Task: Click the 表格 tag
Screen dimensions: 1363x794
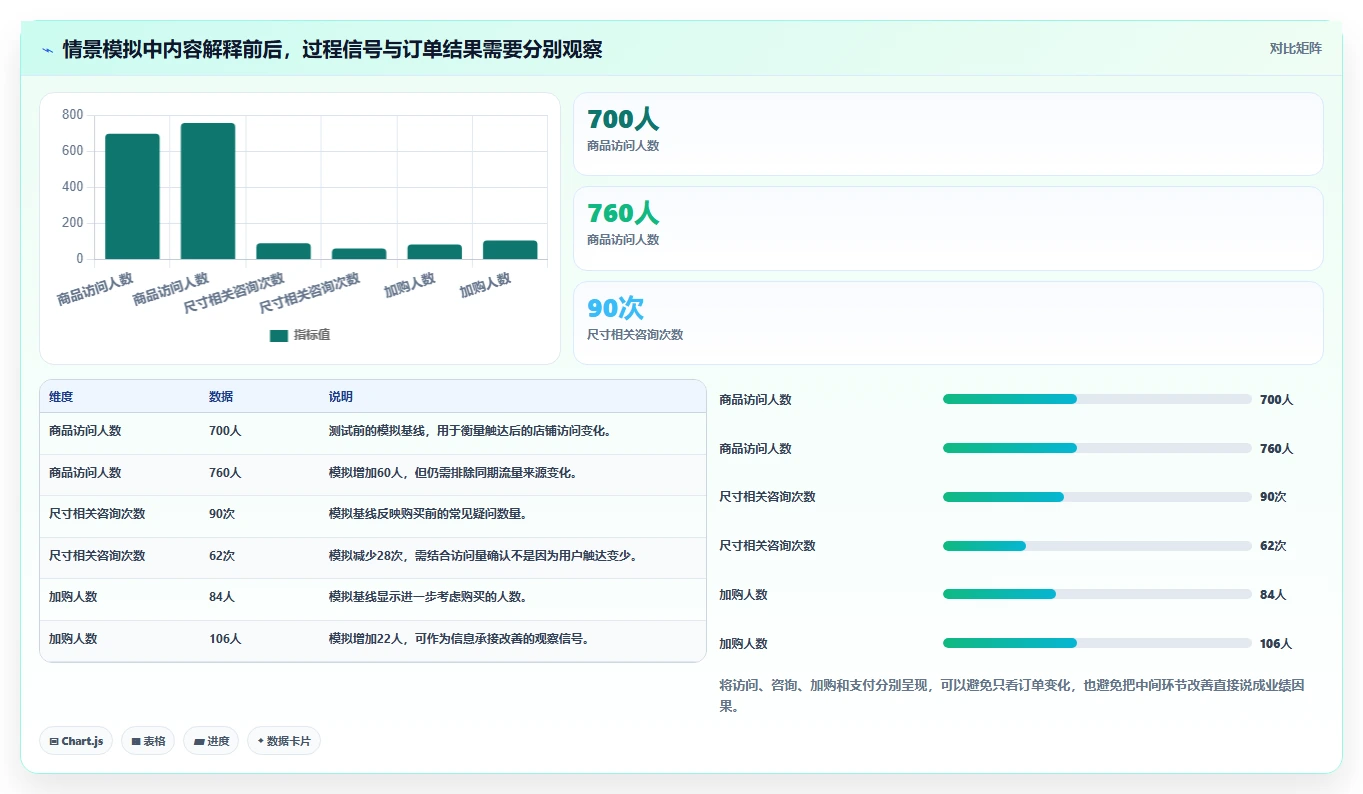Action: pos(148,741)
